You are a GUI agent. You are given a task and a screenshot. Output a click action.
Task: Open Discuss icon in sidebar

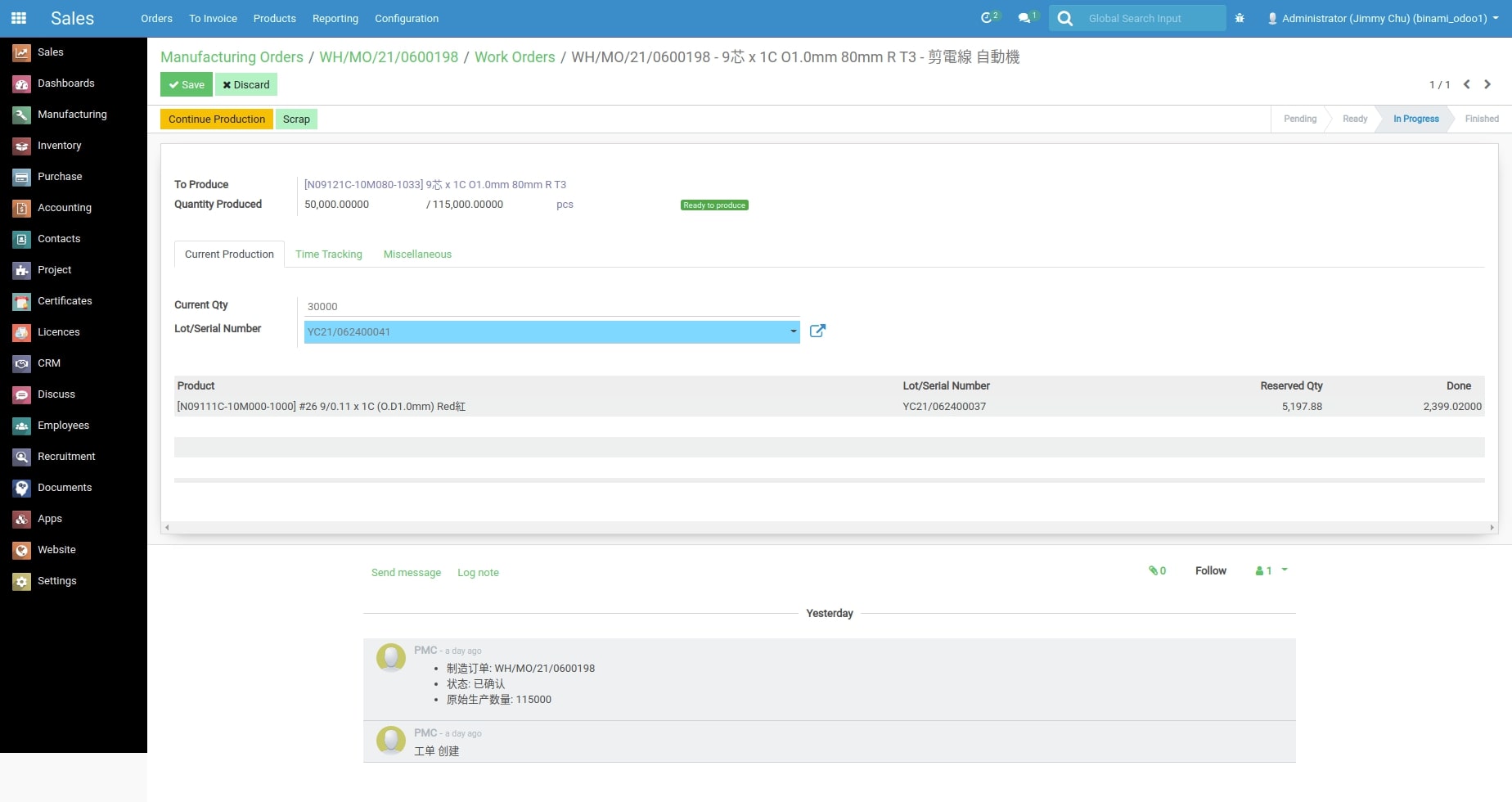[x=22, y=394]
